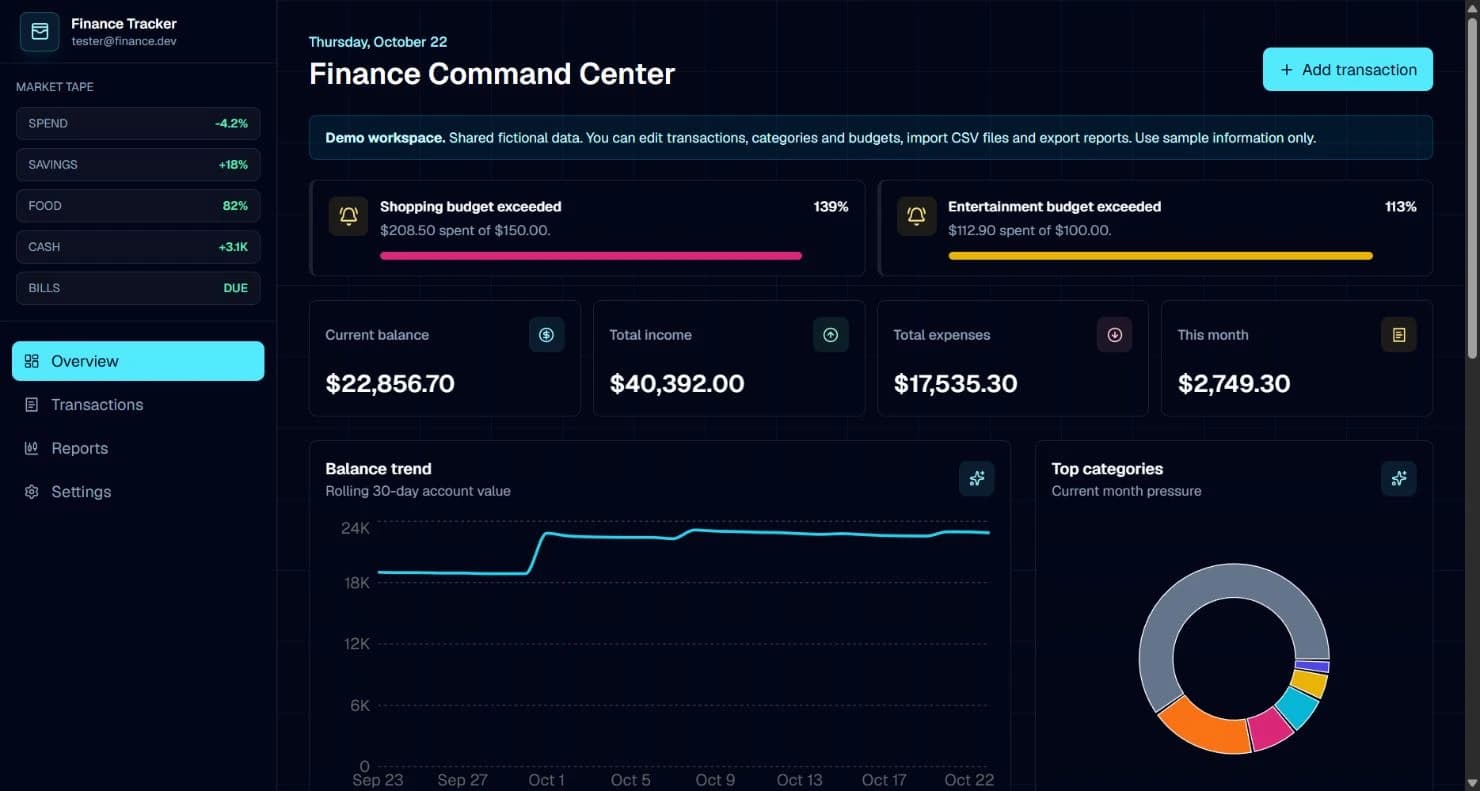
Task: Click the Finance Tracker wallet logo icon
Action: point(40,31)
